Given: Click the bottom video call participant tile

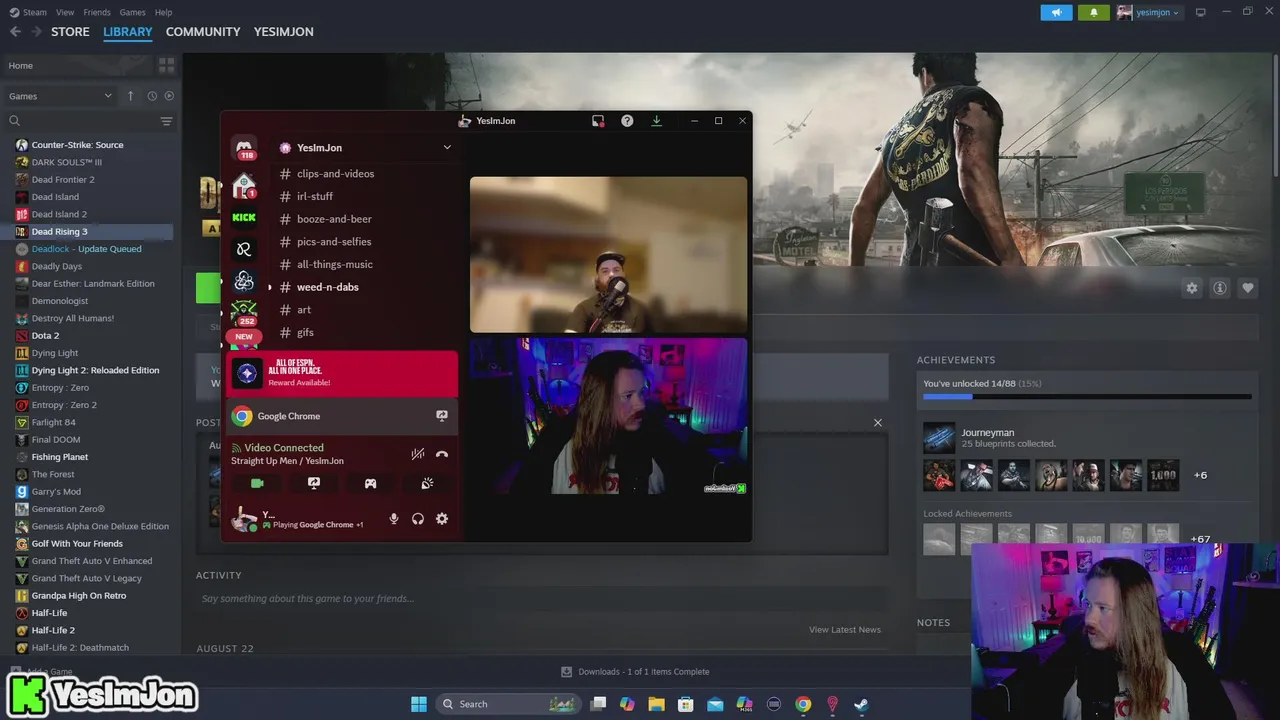Looking at the screenshot, I should (608, 416).
